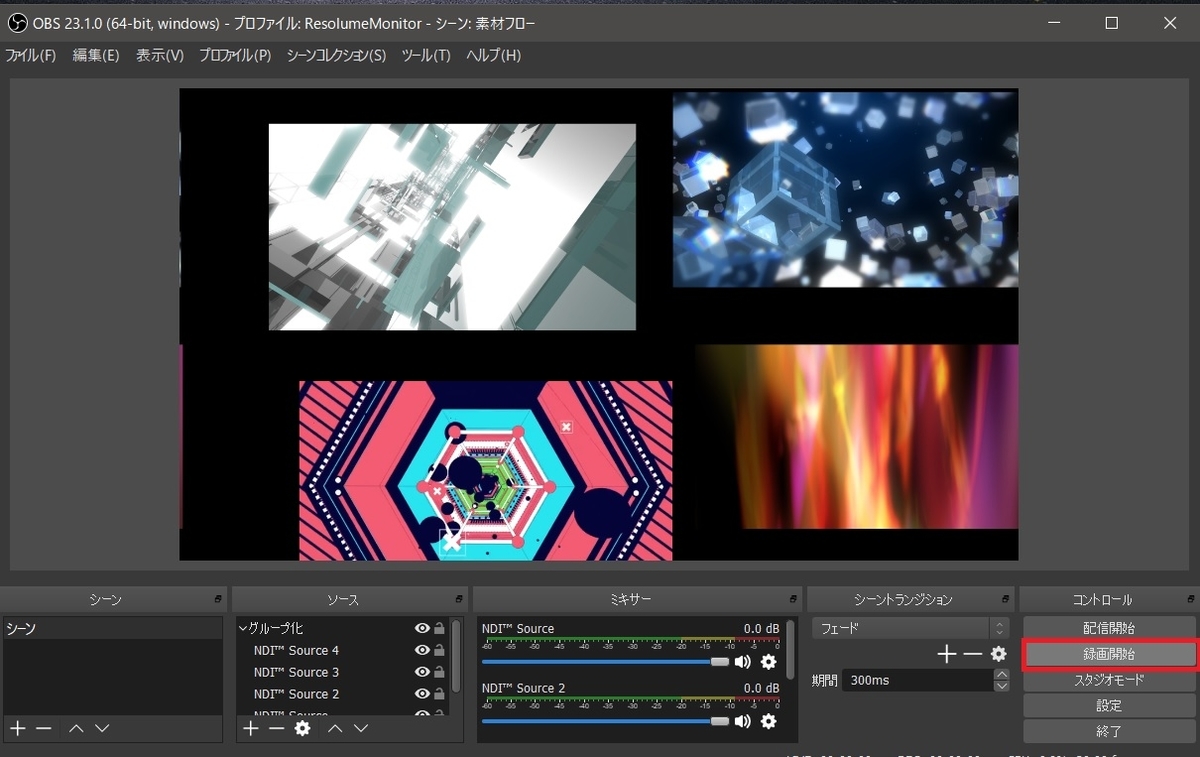This screenshot has height=757, width=1200.
Task: Click the blue cubes preview clip
Action: click(845, 190)
